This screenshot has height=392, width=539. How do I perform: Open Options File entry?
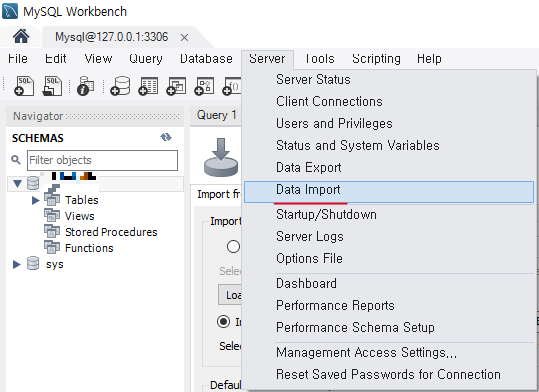(x=389, y=259)
